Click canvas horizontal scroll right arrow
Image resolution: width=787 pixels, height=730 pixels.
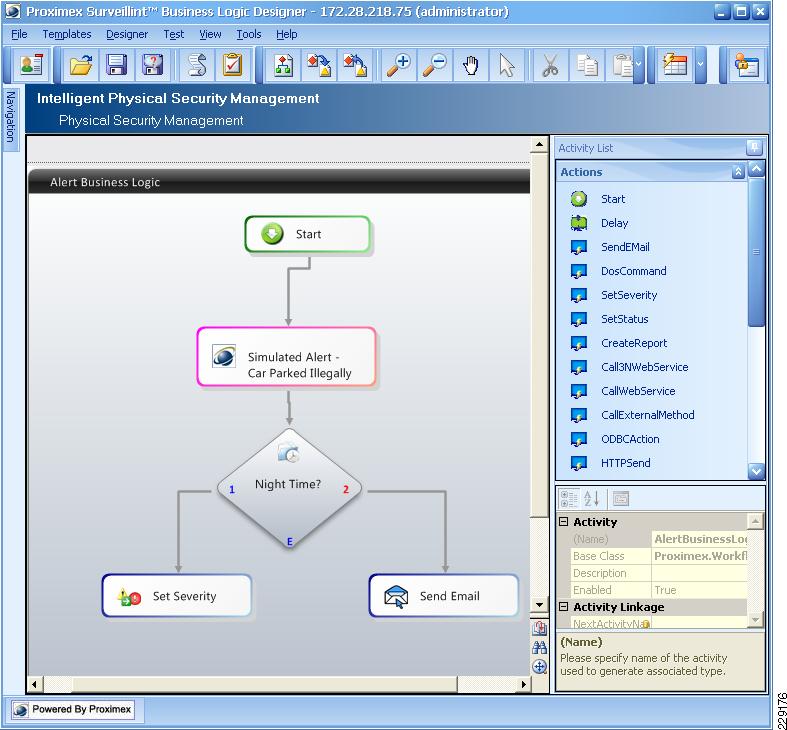523,684
